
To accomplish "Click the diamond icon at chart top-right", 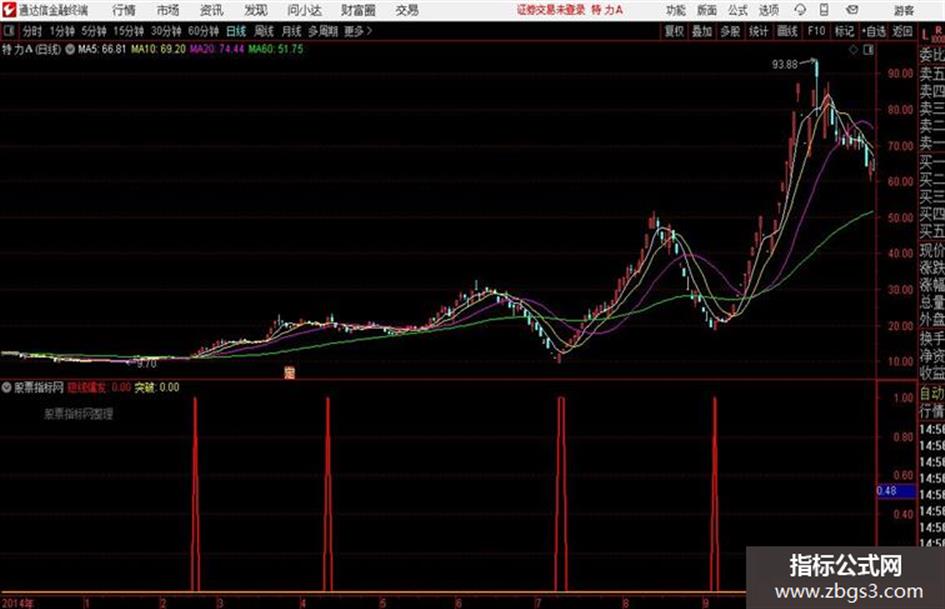I will click(853, 50).
